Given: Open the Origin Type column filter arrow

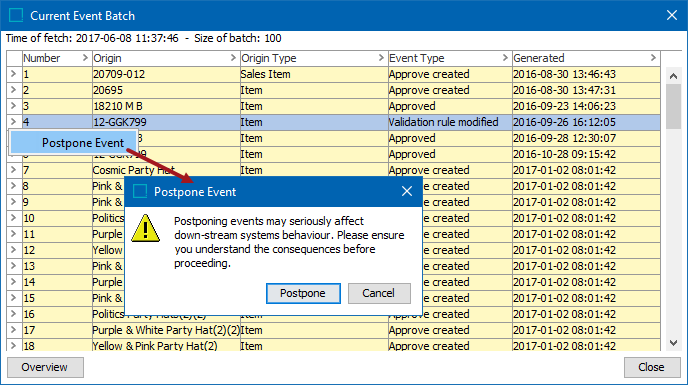Looking at the screenshot, I should 381,58.
